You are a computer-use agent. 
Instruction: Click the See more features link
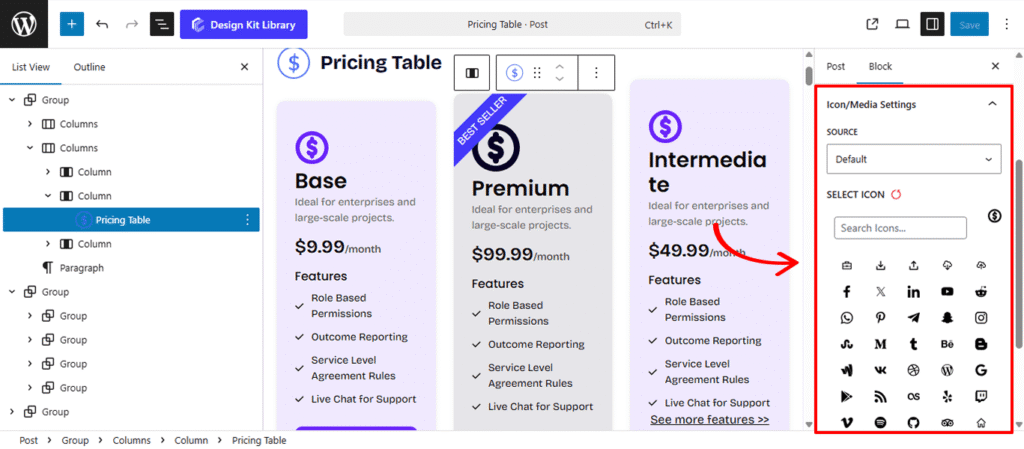pos(709,420)
